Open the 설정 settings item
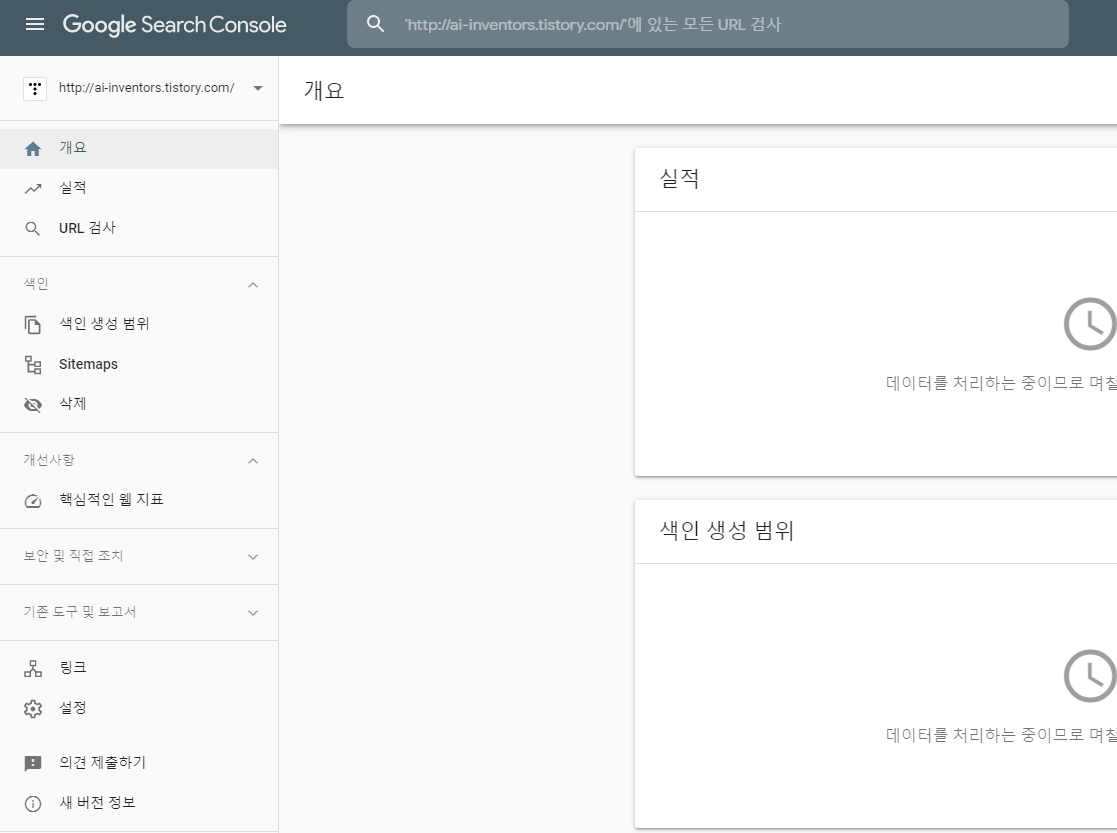 [139, 708]
